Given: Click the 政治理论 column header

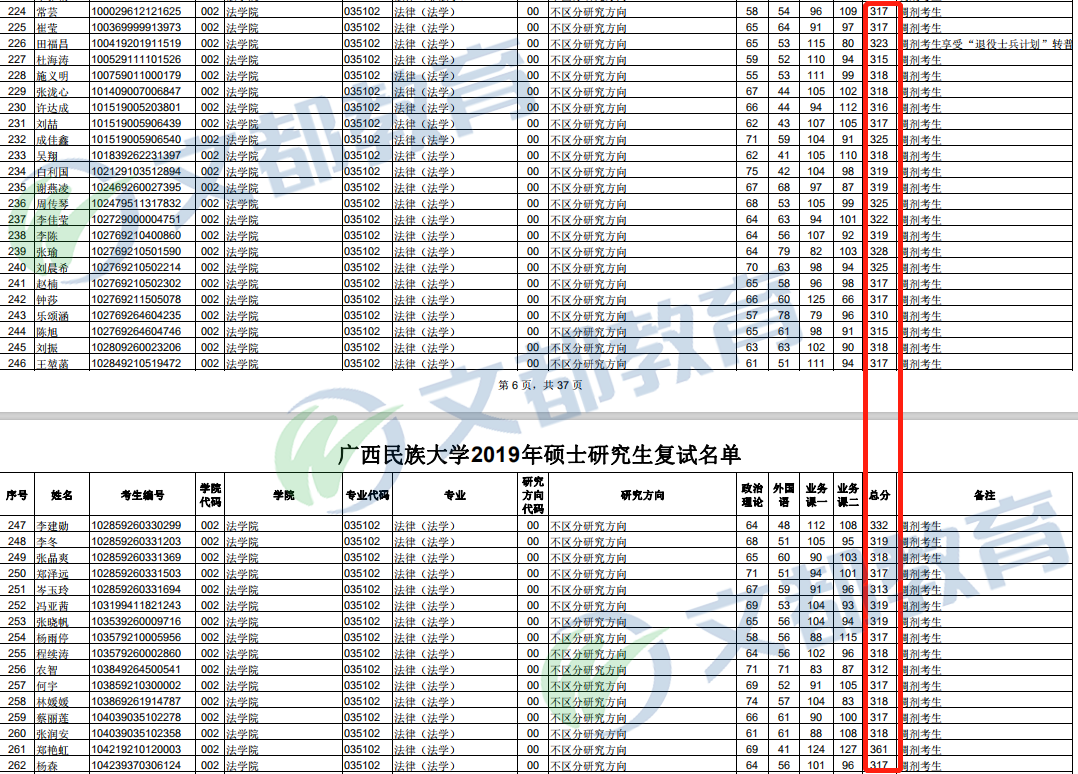Looking at the screenshot, I should click(x=752, y=495).
